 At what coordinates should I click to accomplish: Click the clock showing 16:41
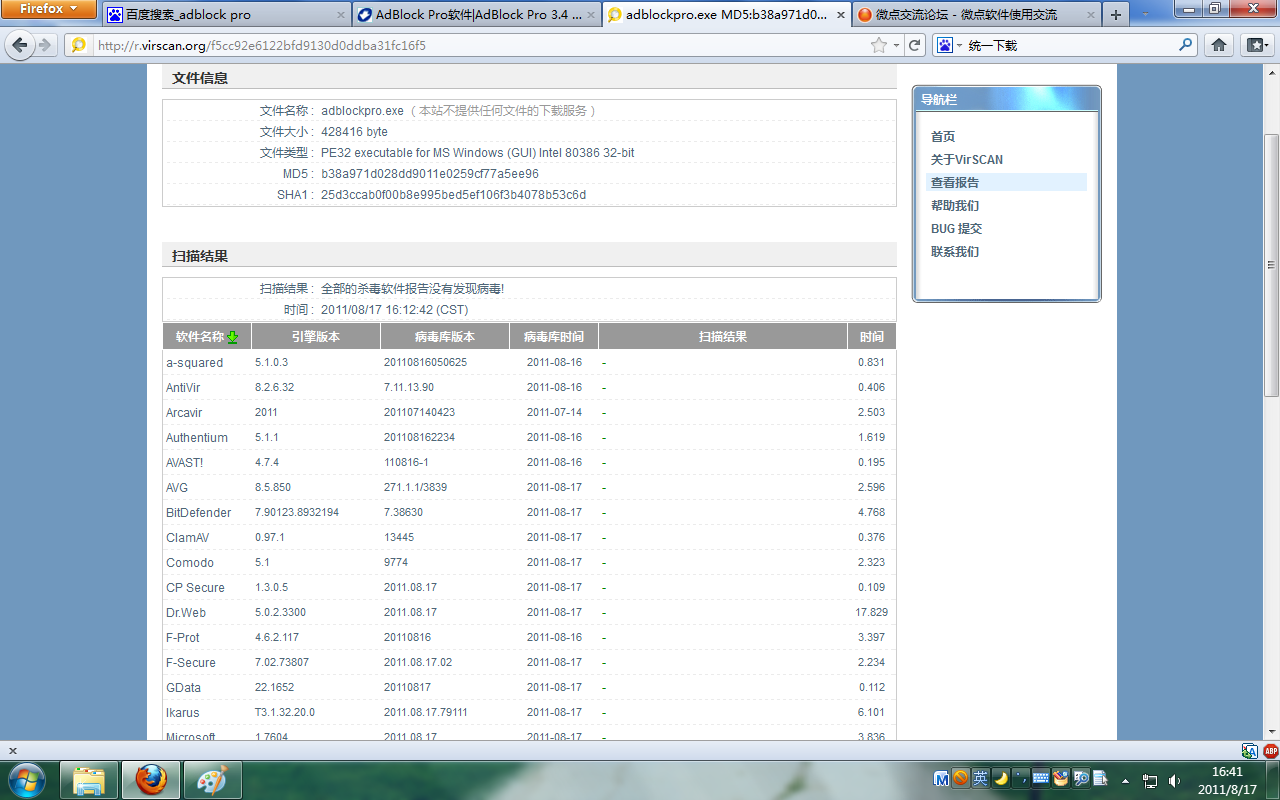(1227, 772)
